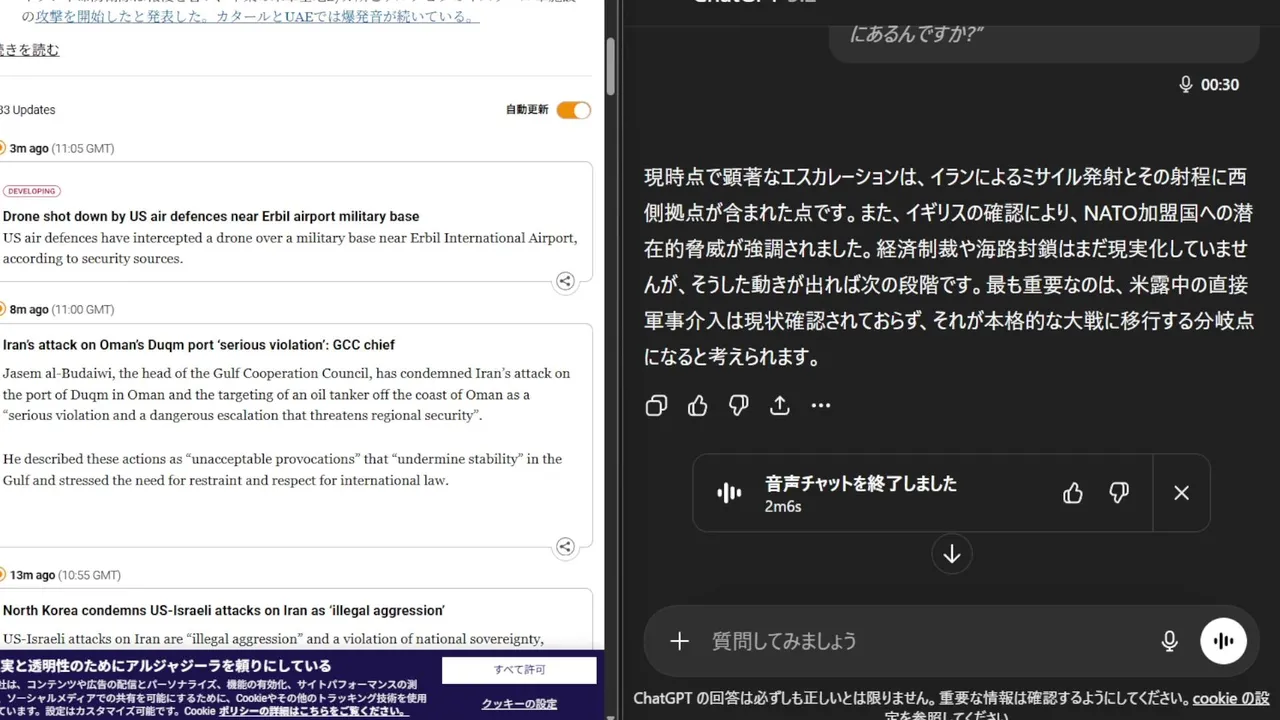Rate the ended voice chat thumbs down
The image size is (1280, 720).
click(x=1119, y=493)
